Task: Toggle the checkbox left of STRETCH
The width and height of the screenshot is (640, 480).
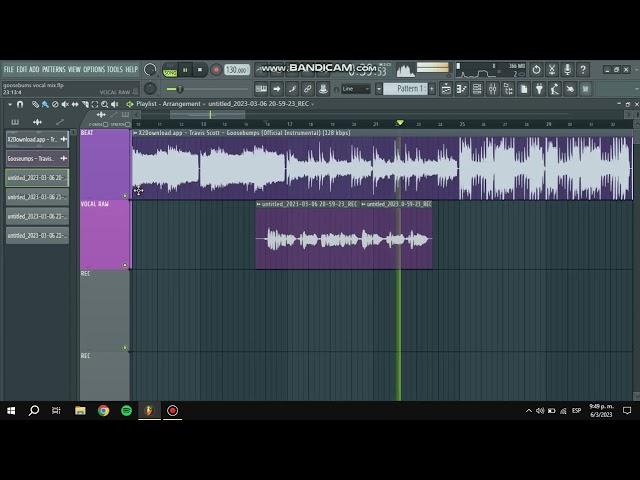Action: 105,124
